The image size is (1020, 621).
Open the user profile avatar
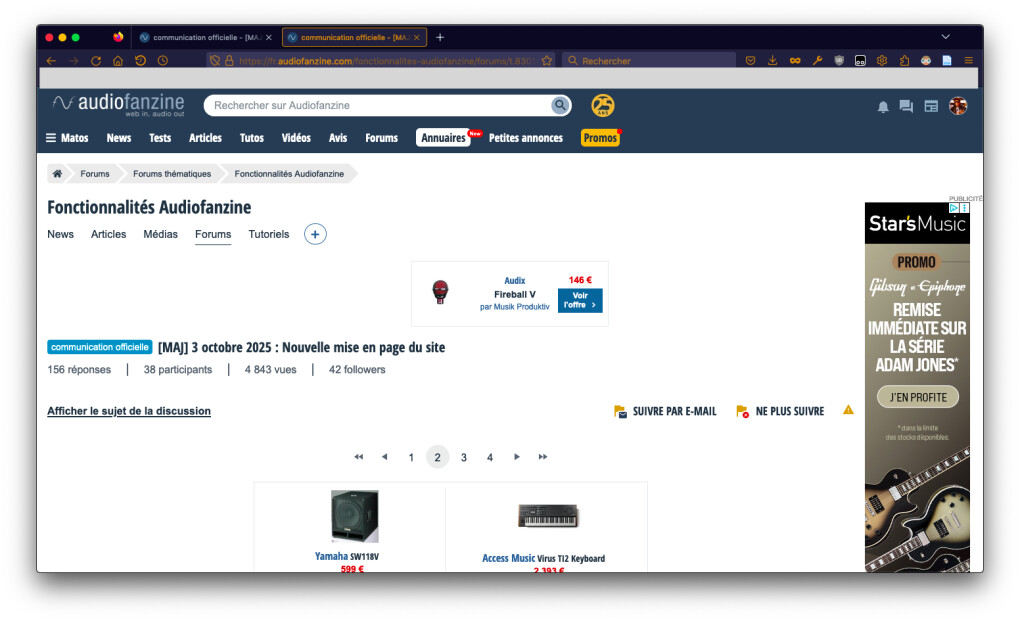(x=958, y=105)
